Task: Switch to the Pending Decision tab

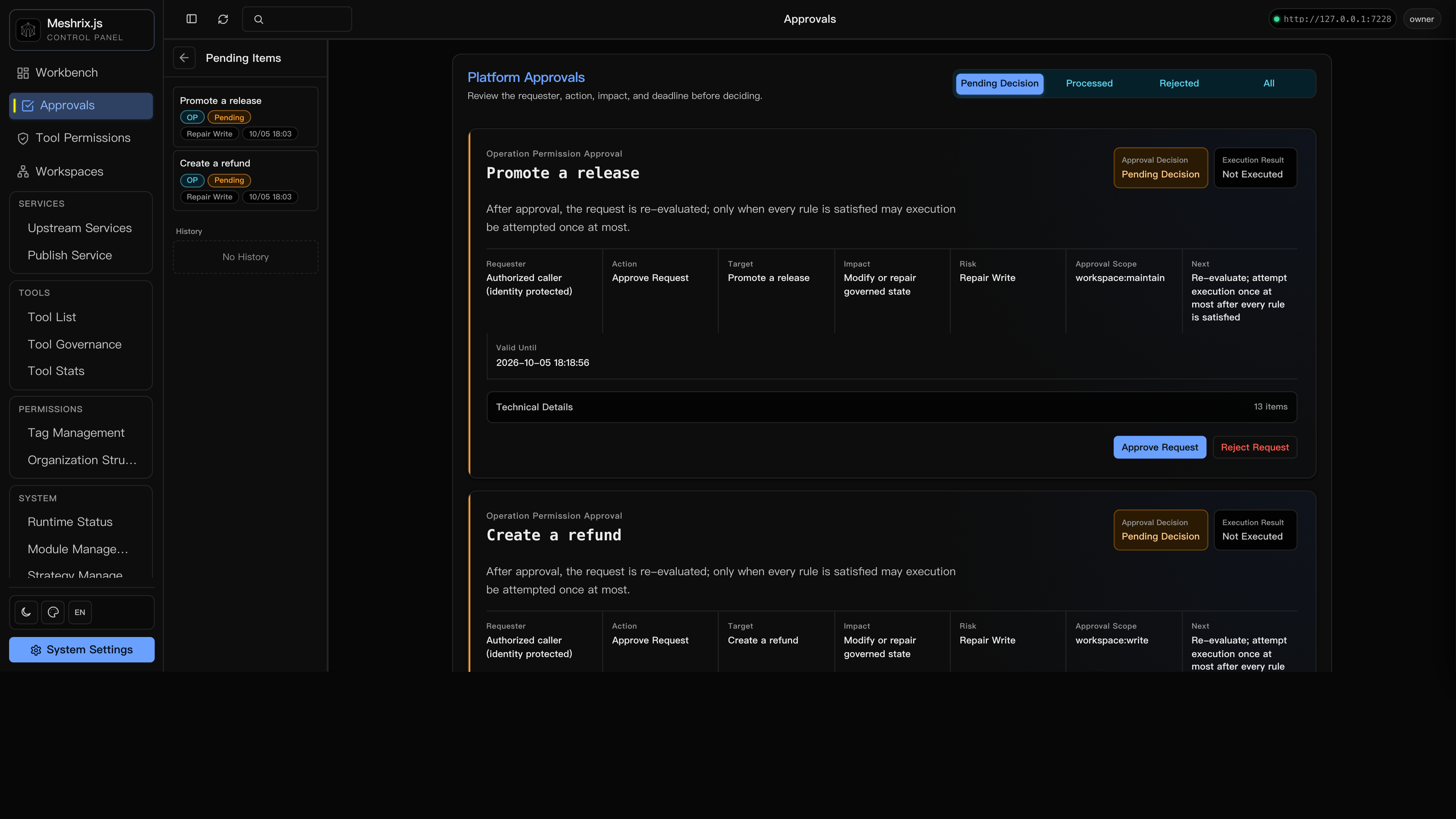Action: (x=999, y=84)
